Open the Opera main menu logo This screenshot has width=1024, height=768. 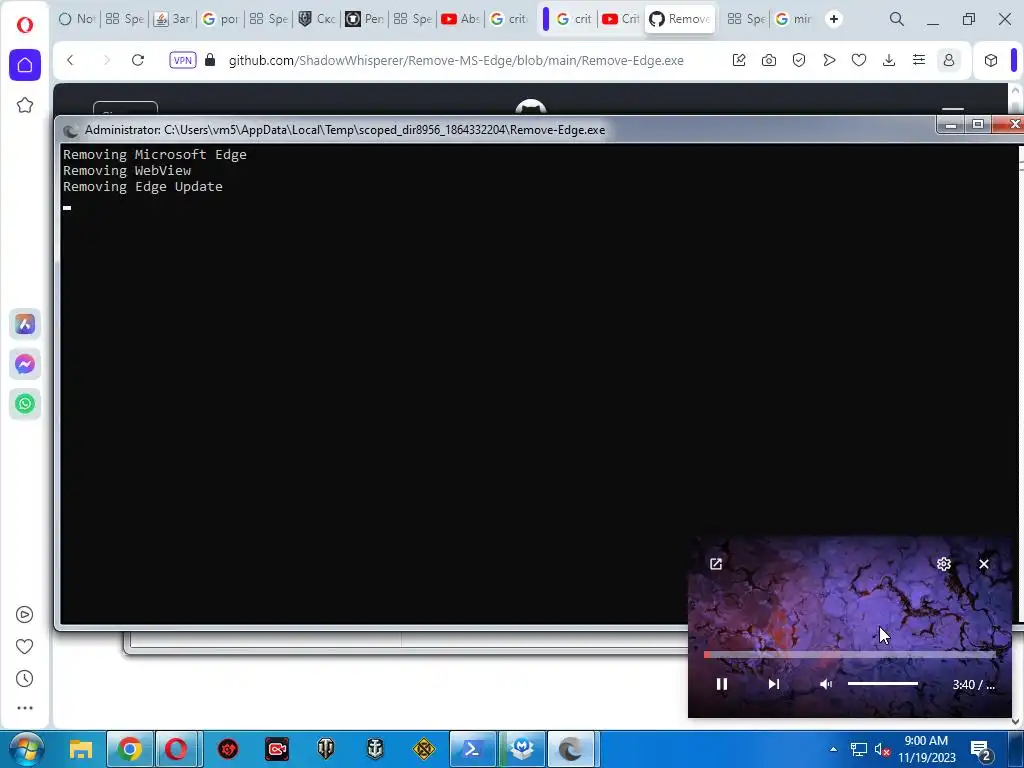coord(24,25)
